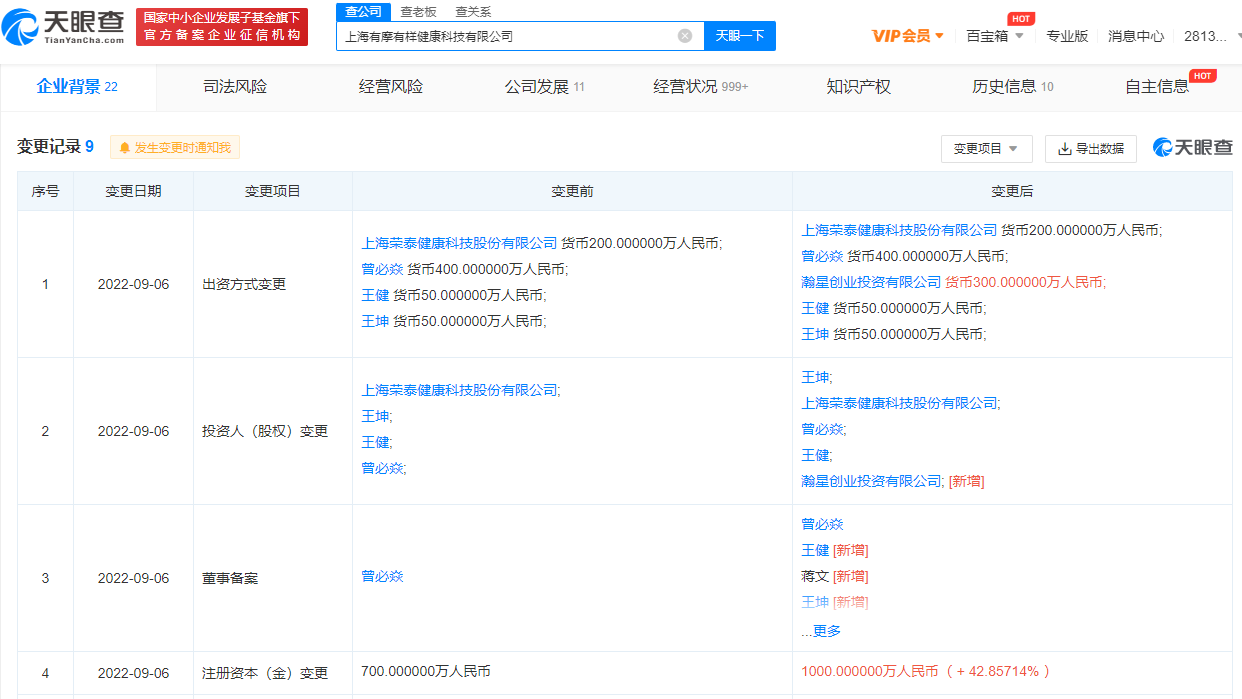Viewport: 1242px width, 699px height.
Task: Open 王坤 link in row 1 变更前
Action: pos(375,321)
